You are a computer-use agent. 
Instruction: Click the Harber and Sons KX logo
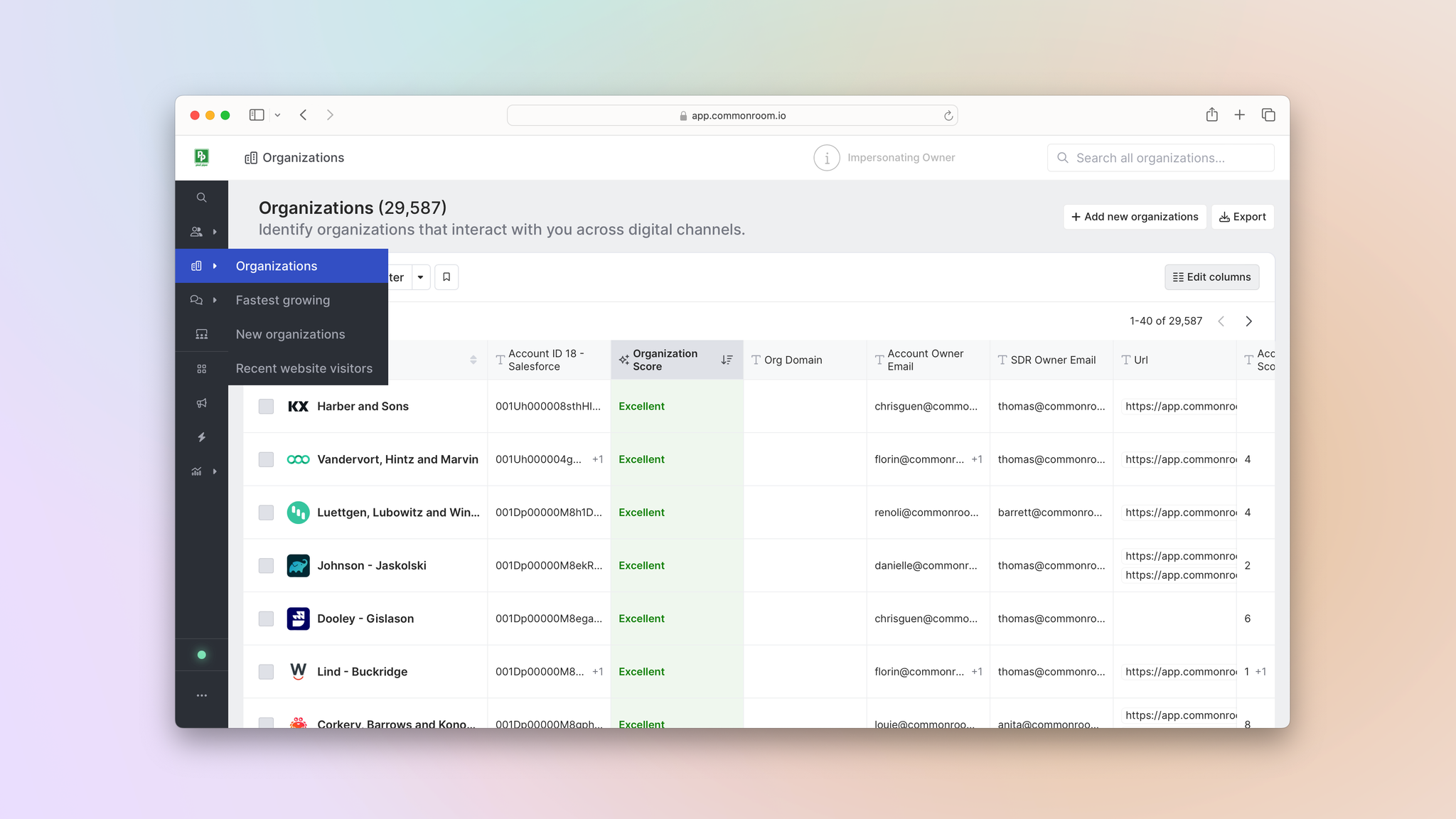pos(298,406)
